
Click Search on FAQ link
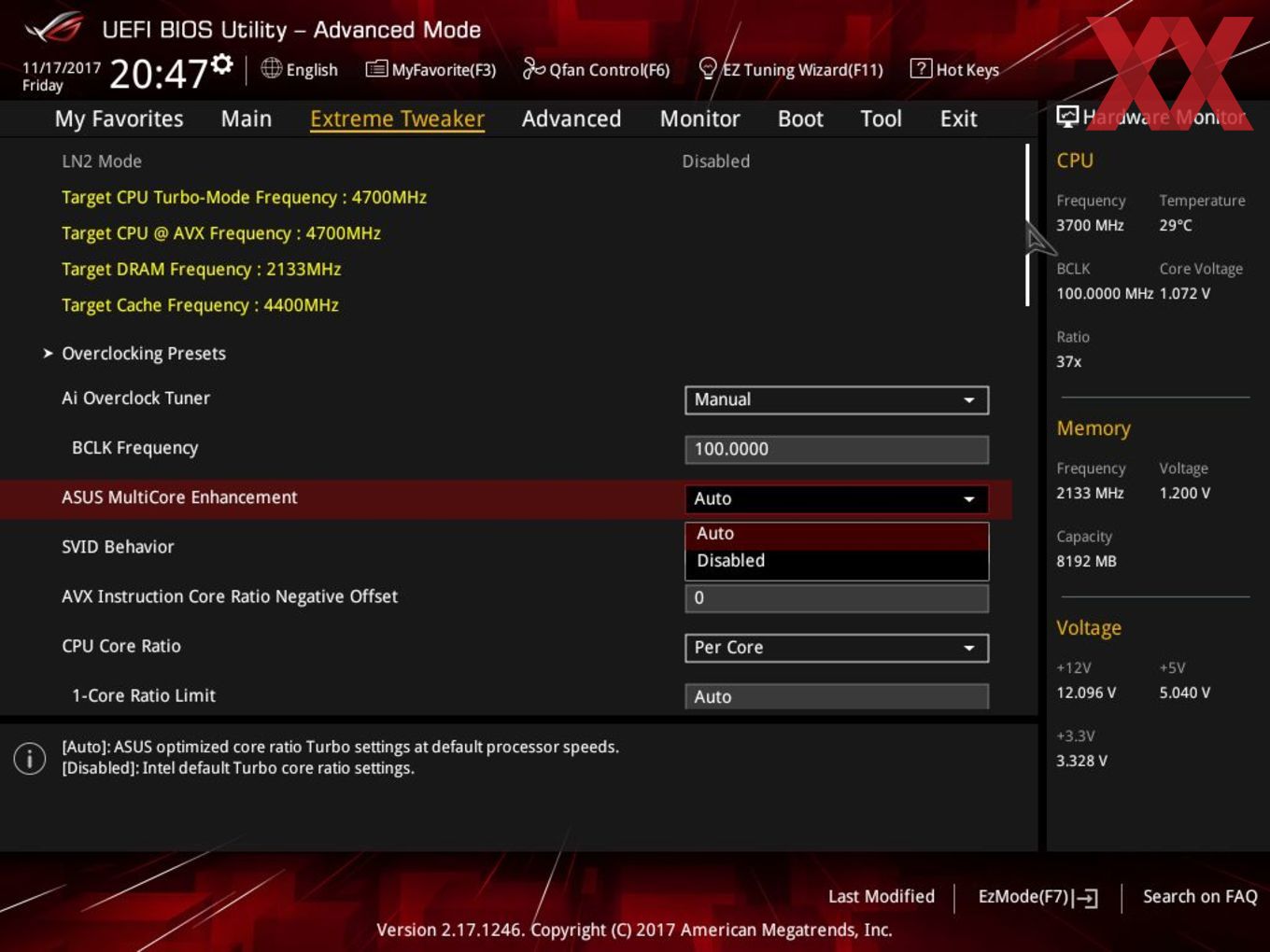(1200, 897)
